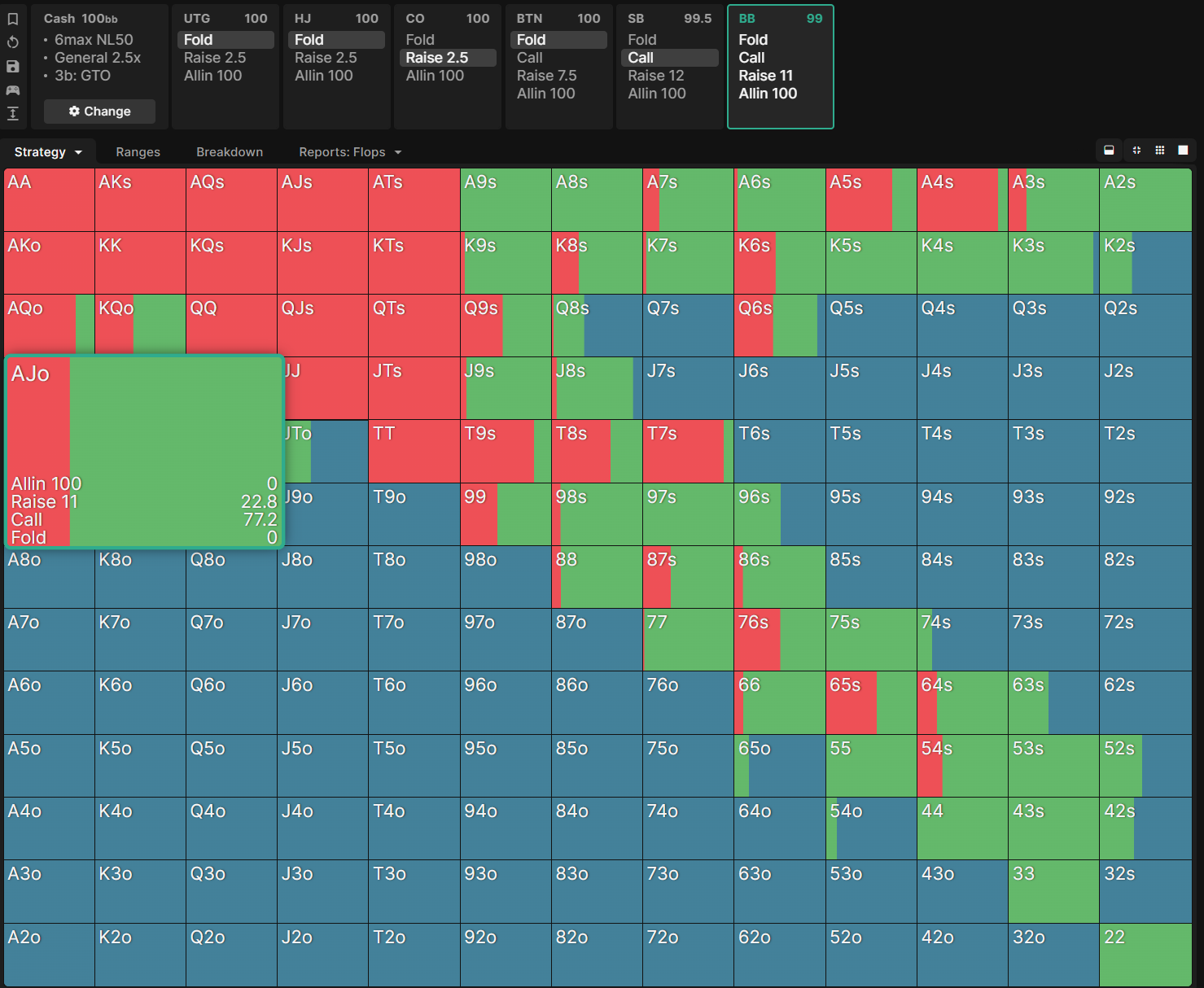Choose SB Raise 12 action
This screenshot has width=1204, height=988.
[656, 76]
